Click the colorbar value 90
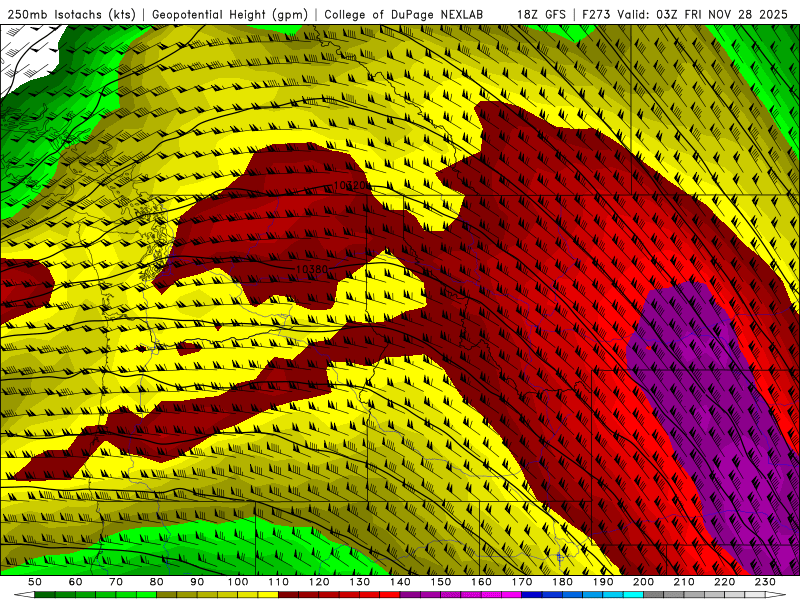The width and height of the screenshot is (800, 600). coord(197,582)
